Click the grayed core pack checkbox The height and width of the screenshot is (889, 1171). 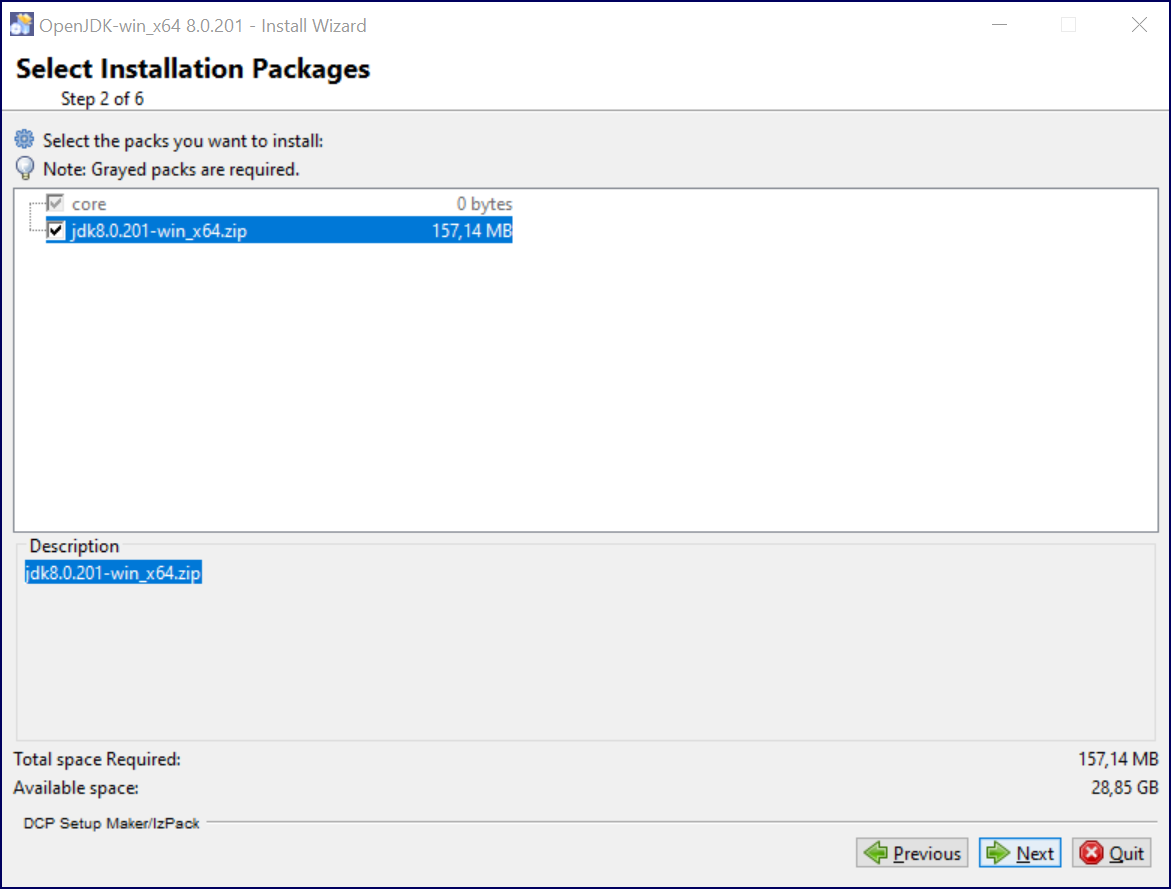(x=55, y=203)
